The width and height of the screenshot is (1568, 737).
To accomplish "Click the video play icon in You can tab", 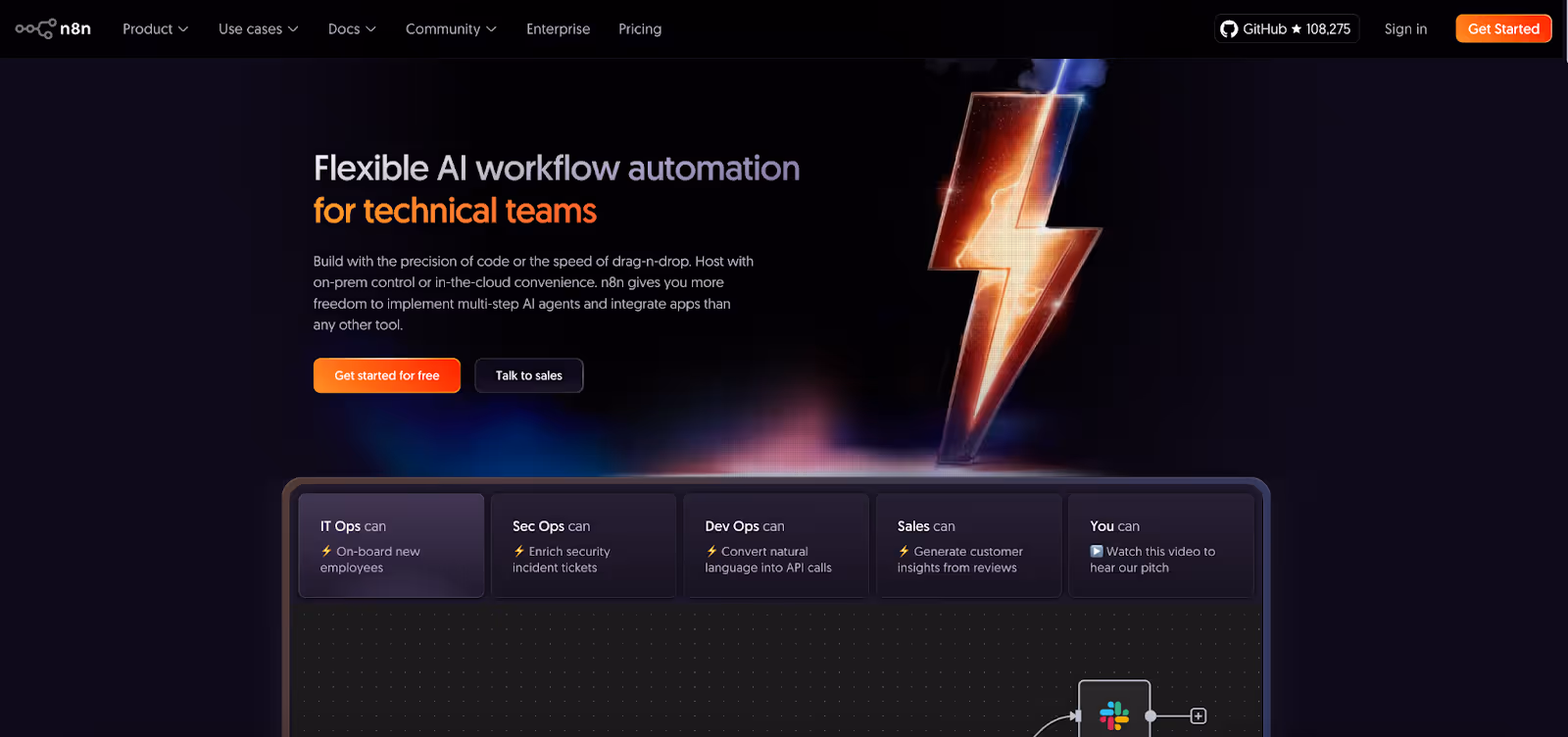I will [x=1097, y=551].
